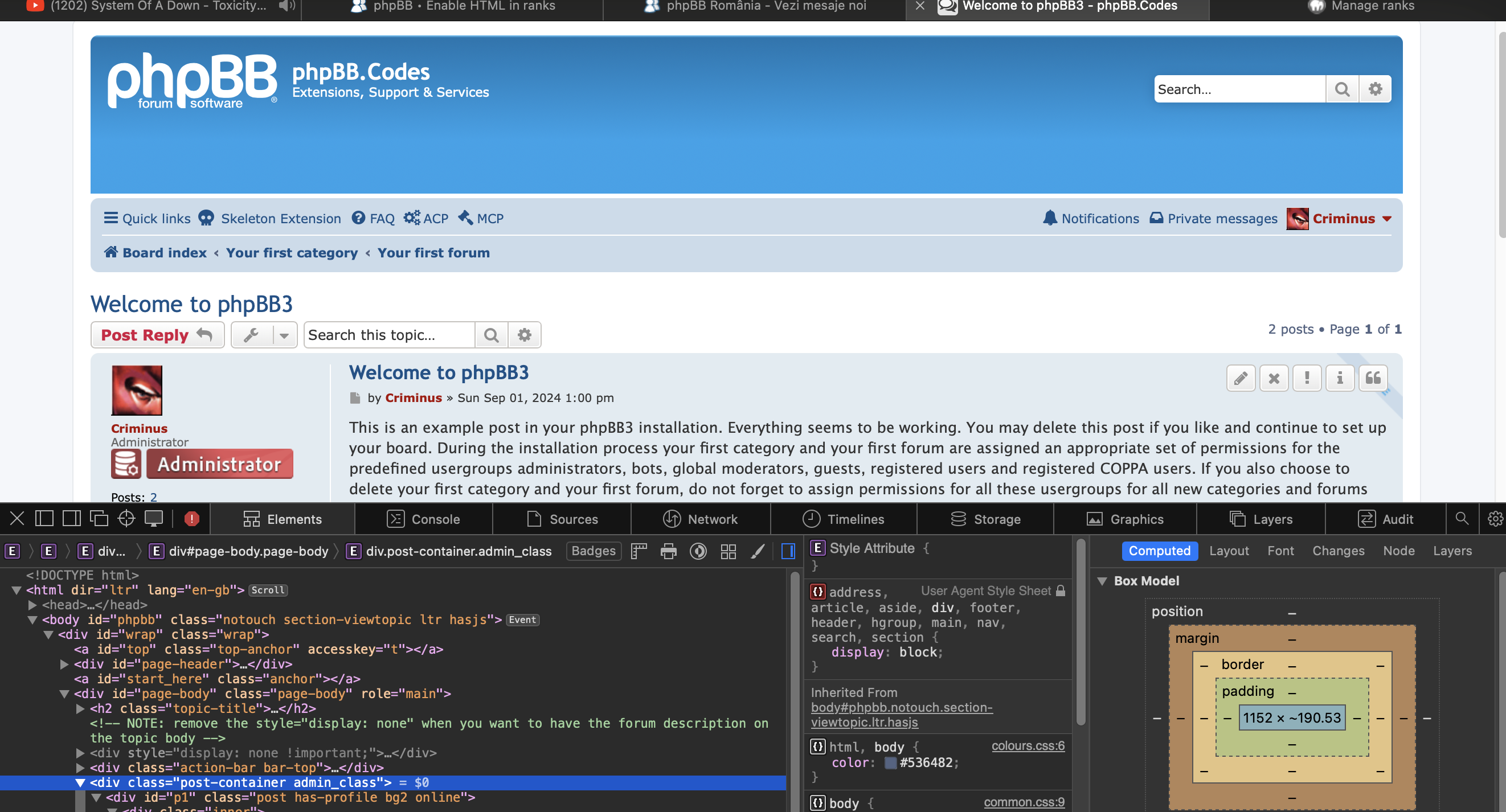Collapse the body#phpbb element node
1506x812 pixels.
pos(32,620)
